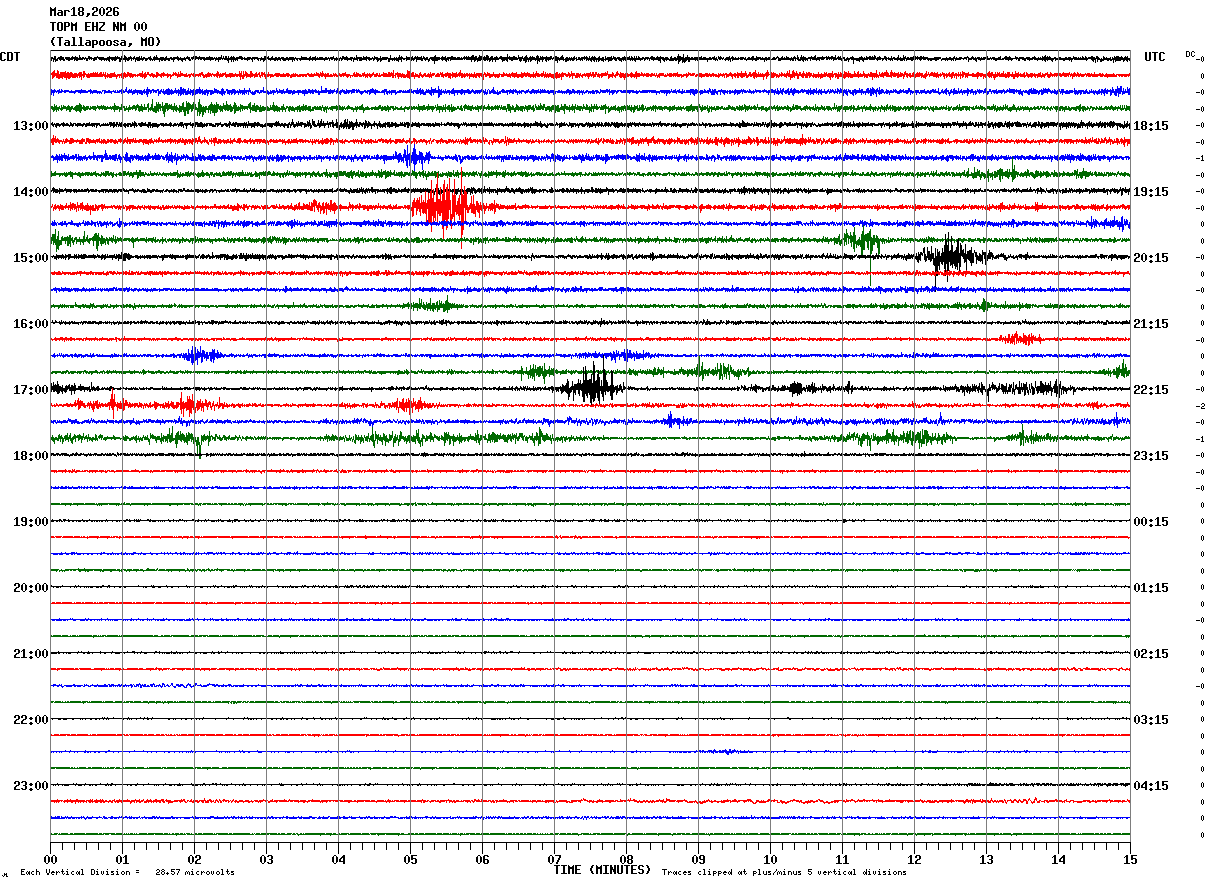Click the TIME (MINUTES) axis title

[602, 870]
